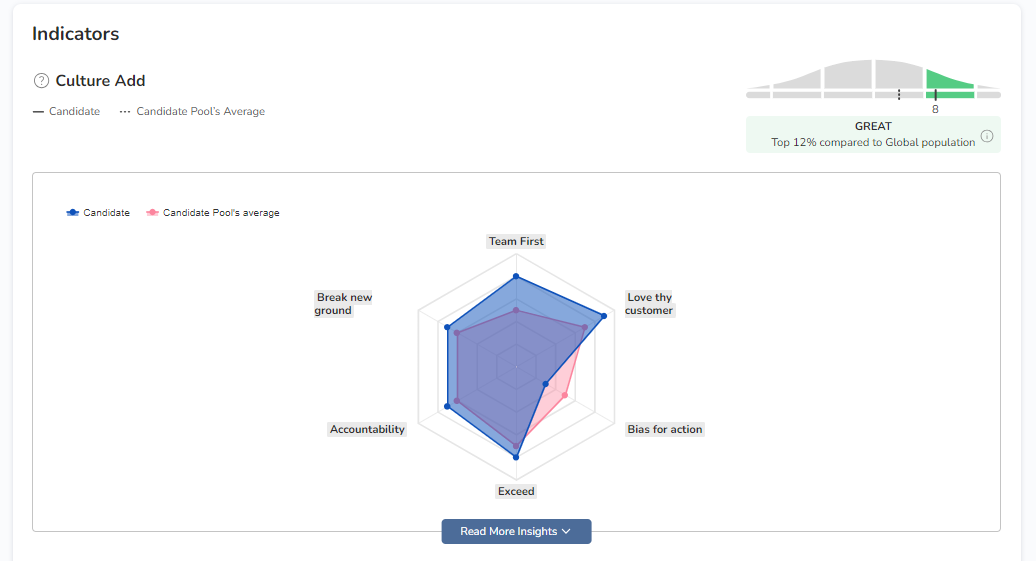Select the Exceed axis label

(516, 491)
